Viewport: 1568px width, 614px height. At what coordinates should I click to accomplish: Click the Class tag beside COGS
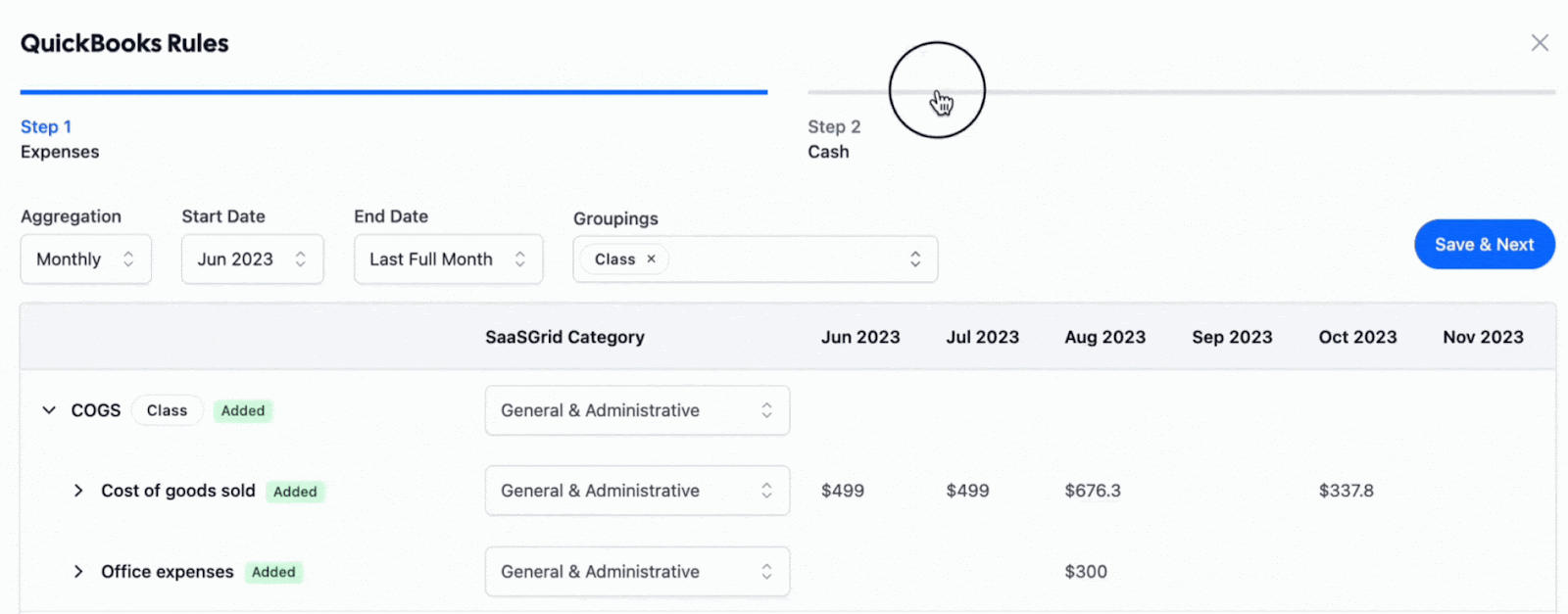pyautogui.click(x=167, y=410)
